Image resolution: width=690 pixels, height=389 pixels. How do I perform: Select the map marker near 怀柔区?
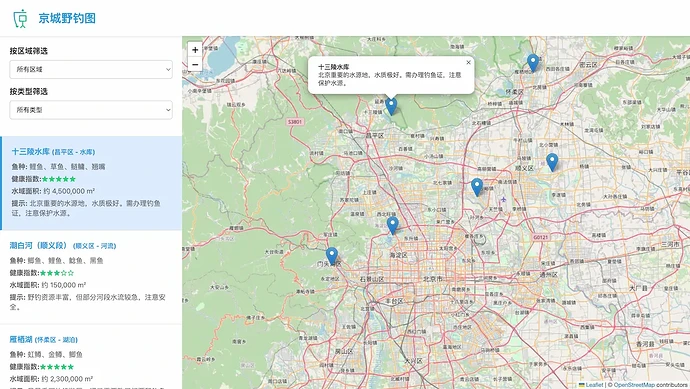[x=533, y=63]
